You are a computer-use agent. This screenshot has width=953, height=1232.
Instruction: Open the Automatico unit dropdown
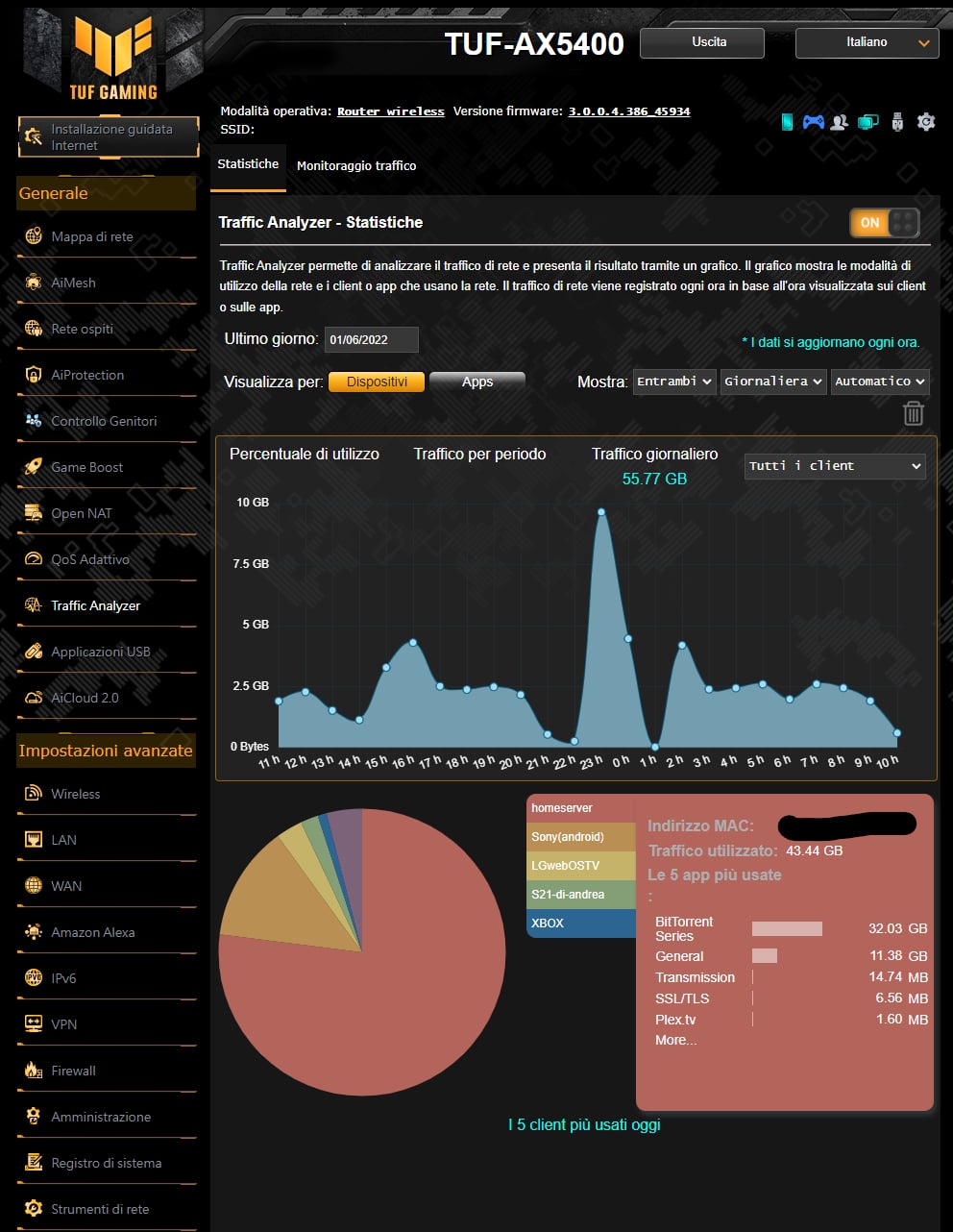[x=879, y=382]
